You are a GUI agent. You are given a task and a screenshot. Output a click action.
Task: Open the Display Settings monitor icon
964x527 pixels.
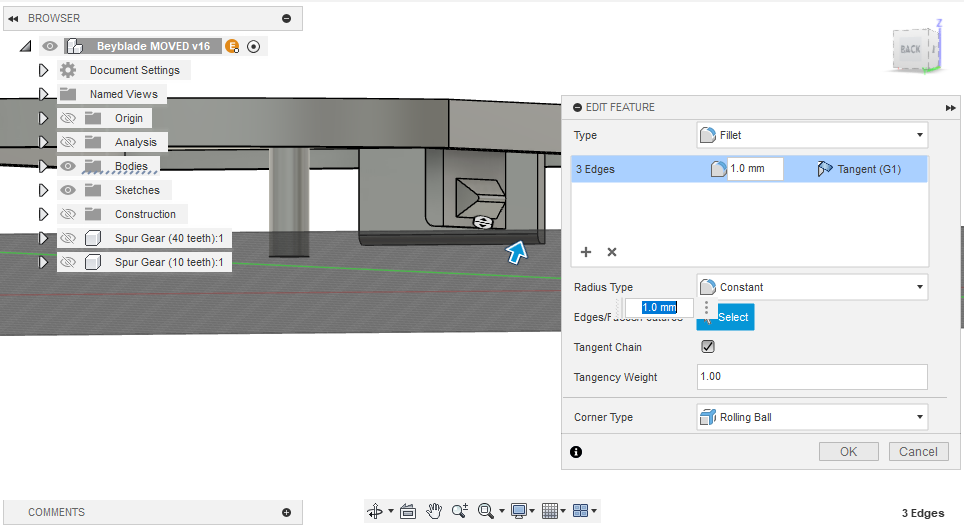519,511
